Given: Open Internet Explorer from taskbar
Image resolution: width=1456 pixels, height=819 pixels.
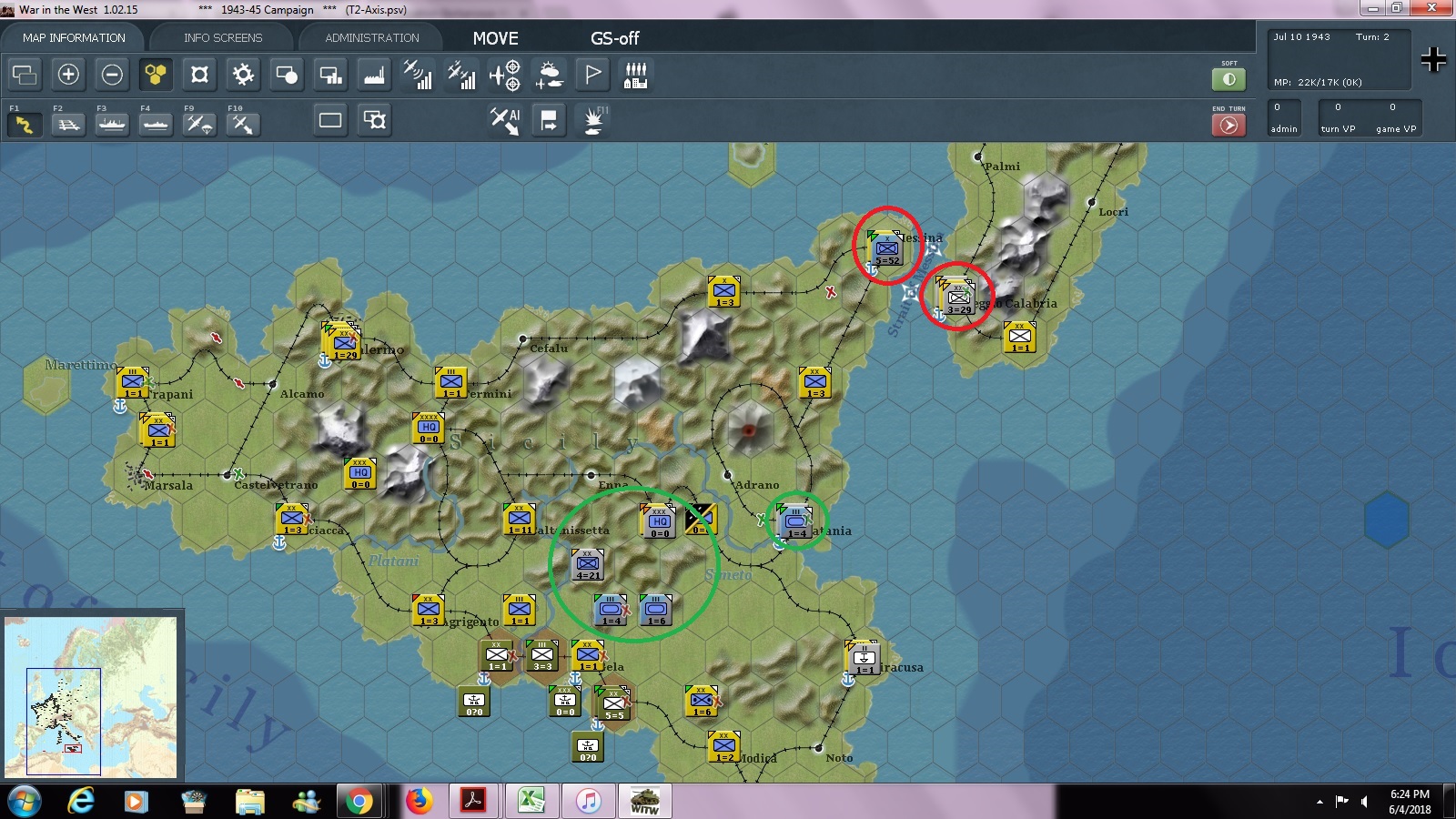Looking at the screenshot, I should 81,802.
